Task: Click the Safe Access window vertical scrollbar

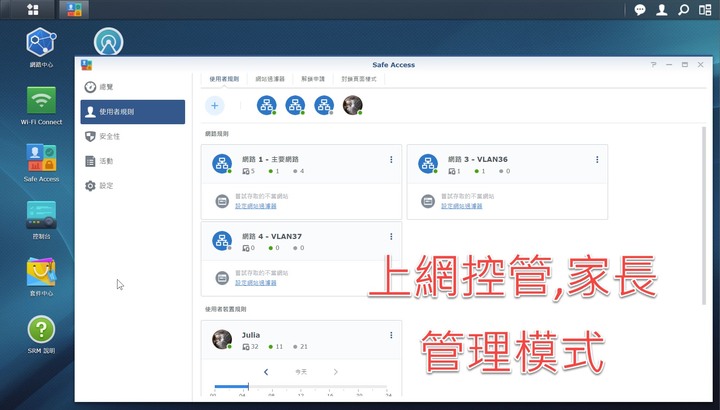Action: pyautogui.click(x=704, y=216)
